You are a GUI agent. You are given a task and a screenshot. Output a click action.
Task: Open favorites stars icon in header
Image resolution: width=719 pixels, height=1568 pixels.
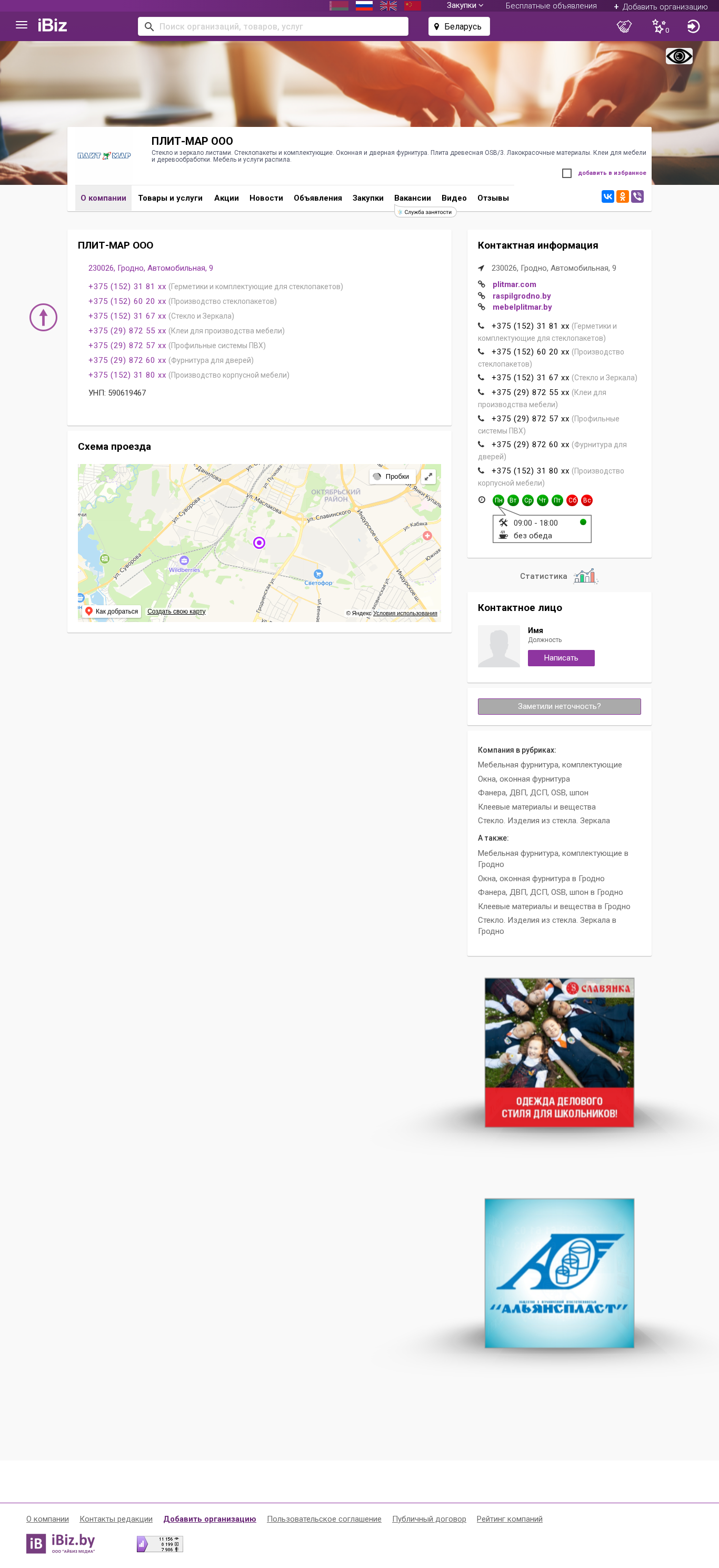[660, 26]
